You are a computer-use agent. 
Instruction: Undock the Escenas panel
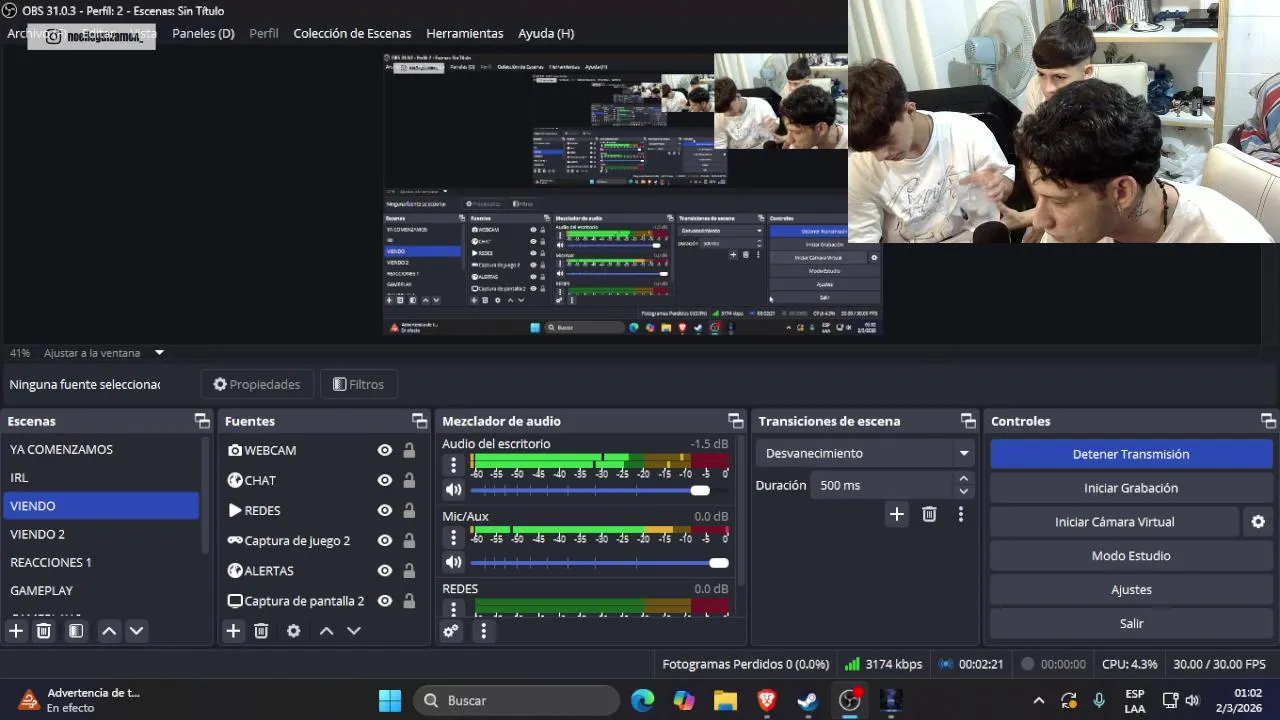point(202,421)
